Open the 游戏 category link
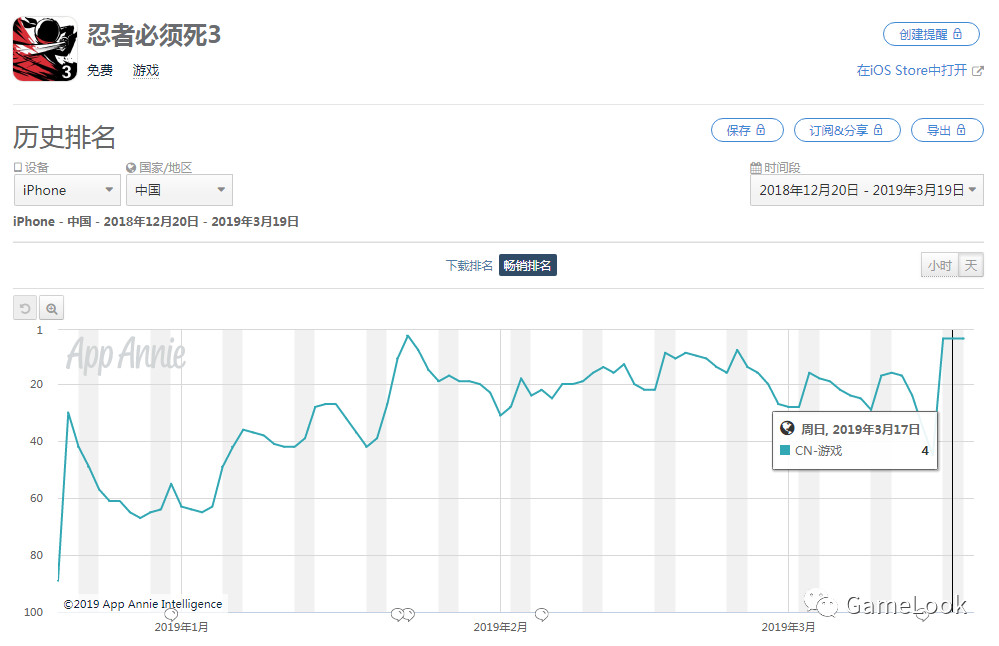The height and width of the screenshot is (646, 999). click(x=146, y=70)
